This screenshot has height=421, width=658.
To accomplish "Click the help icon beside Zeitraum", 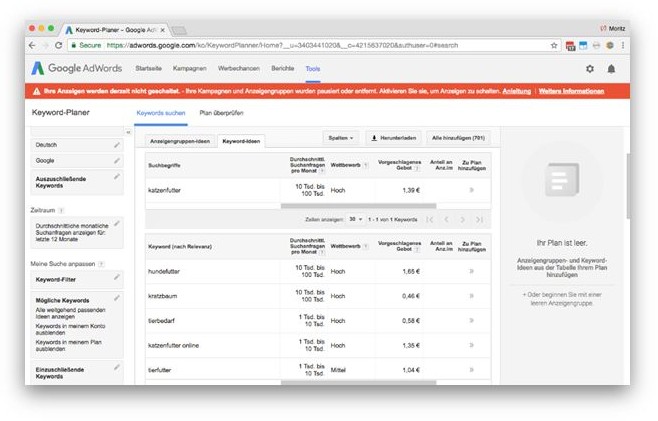I will 61,211.
